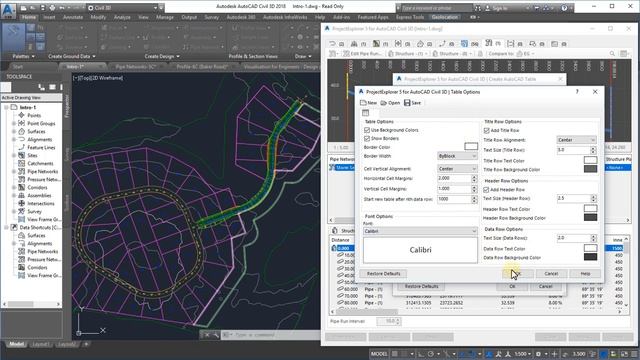
Task: Select Points in Toolspace tree
Action: pos(34,116)
